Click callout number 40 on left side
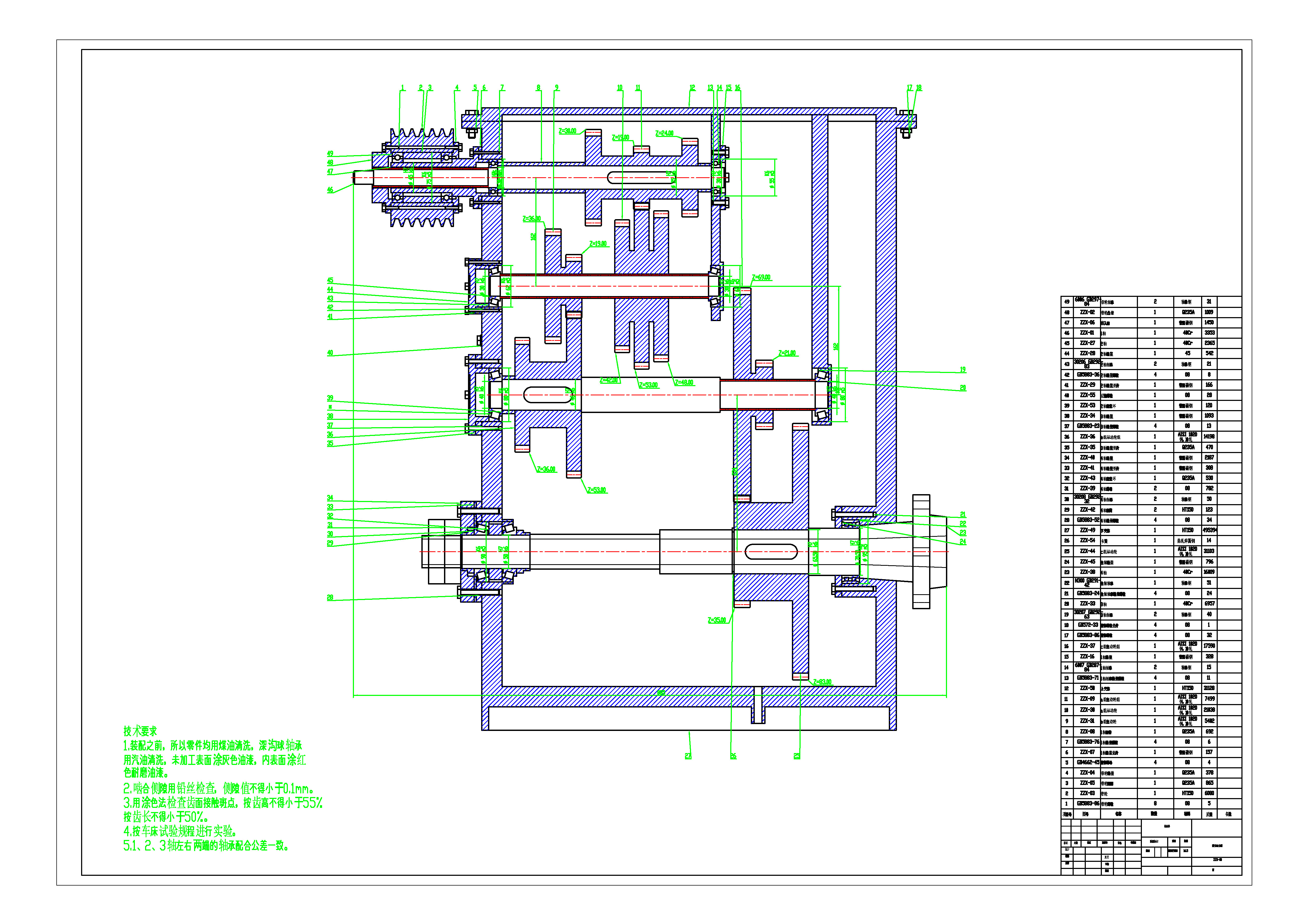The height and width of the screenshot is (924, 1307). pyautogui.click(x=330, y=353)
